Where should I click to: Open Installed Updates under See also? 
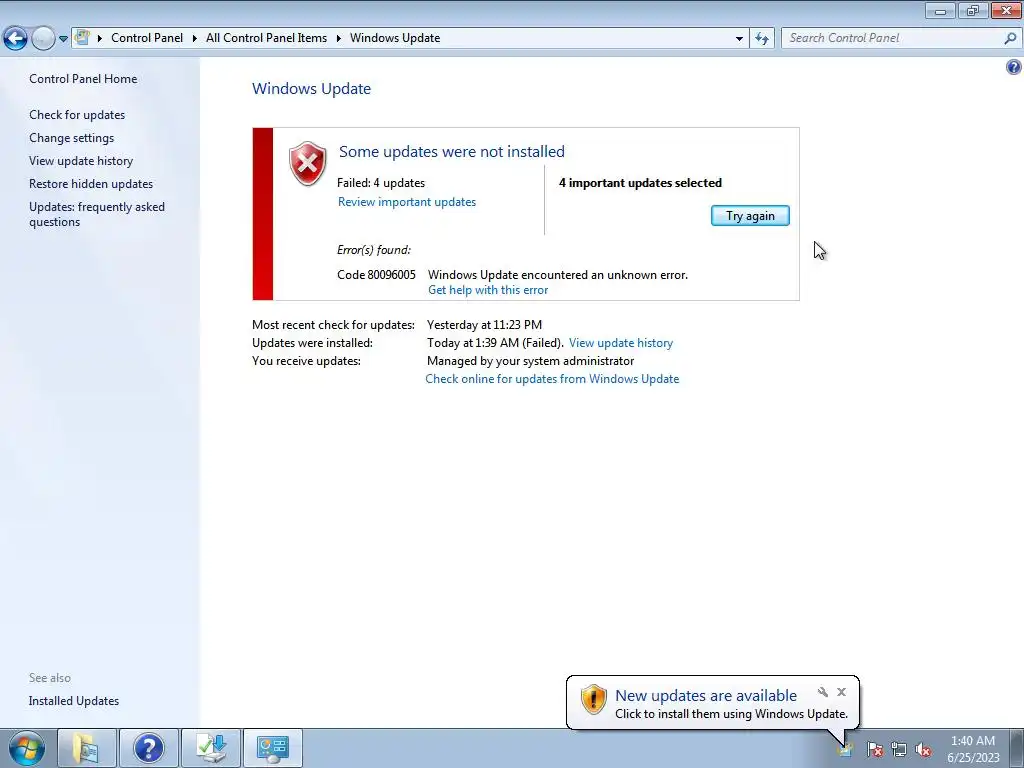(x=74, y=701)
